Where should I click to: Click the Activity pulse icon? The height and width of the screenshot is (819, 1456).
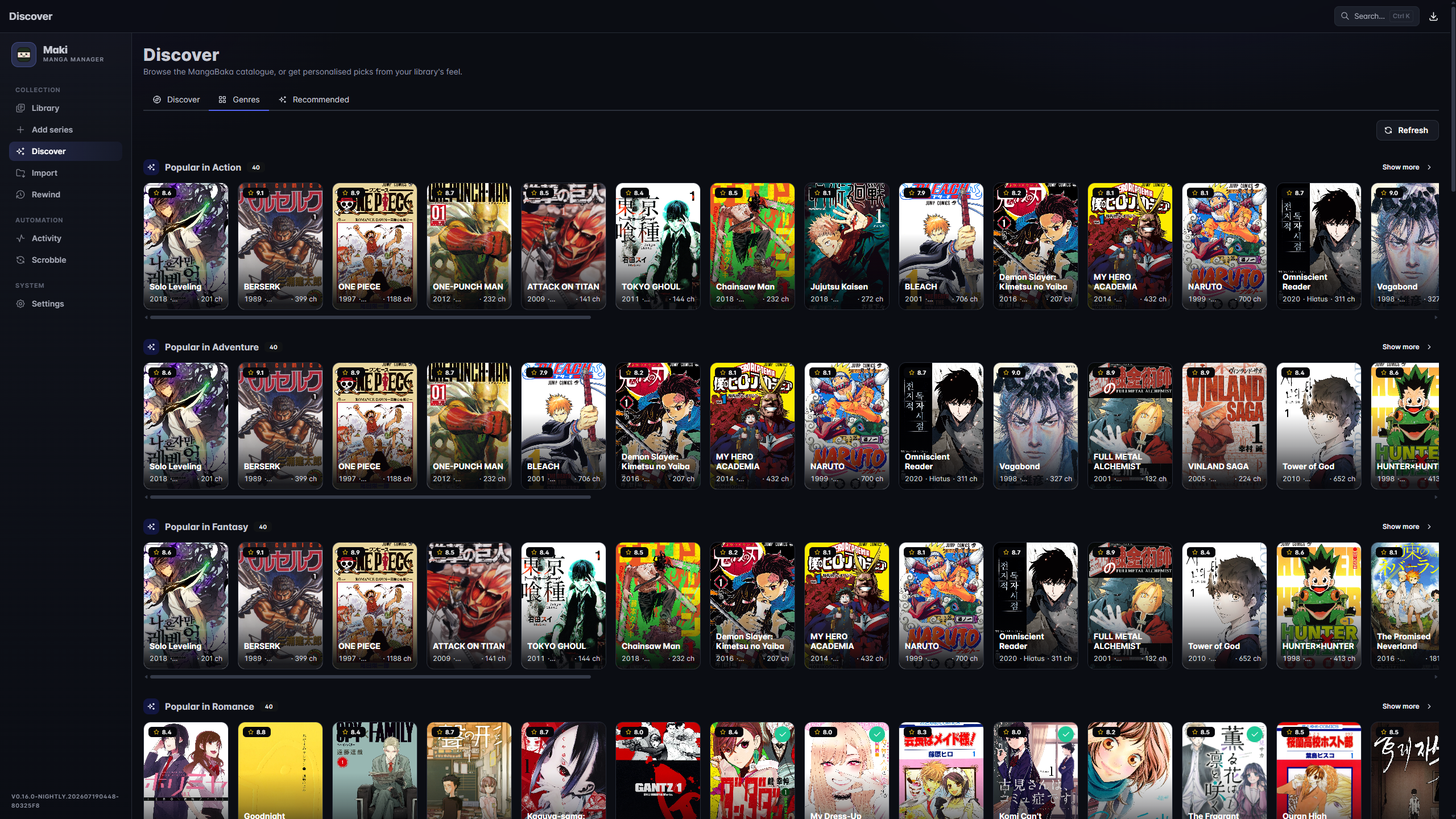(x=20, y=238)
